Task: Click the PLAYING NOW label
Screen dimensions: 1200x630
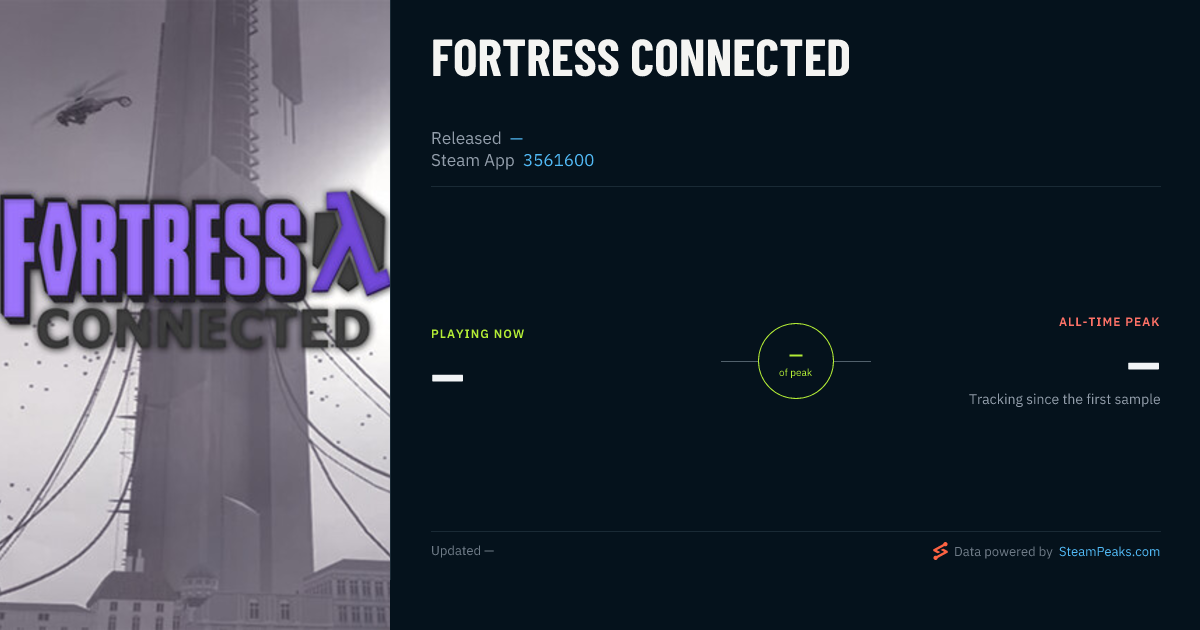Action: 478,334
